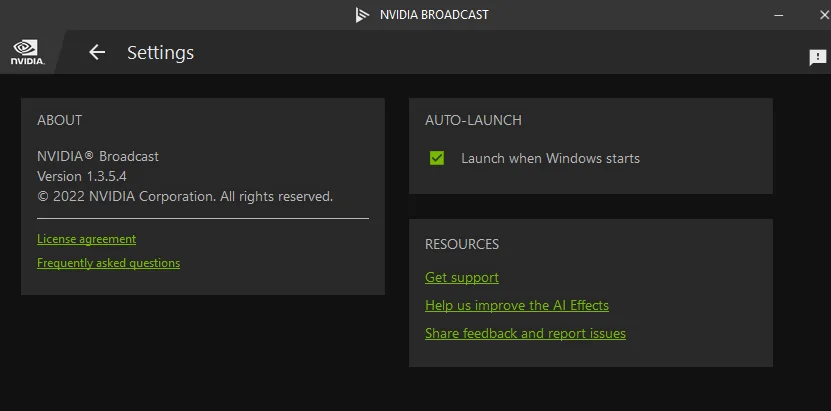
Task: Click the NVIDIA logo icon
Action: coord(28,52)
